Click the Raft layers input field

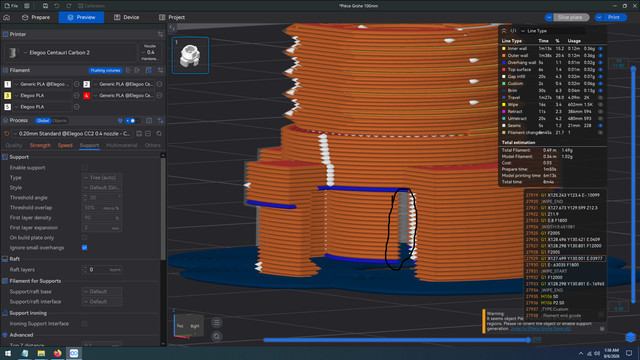click(102, 270)
